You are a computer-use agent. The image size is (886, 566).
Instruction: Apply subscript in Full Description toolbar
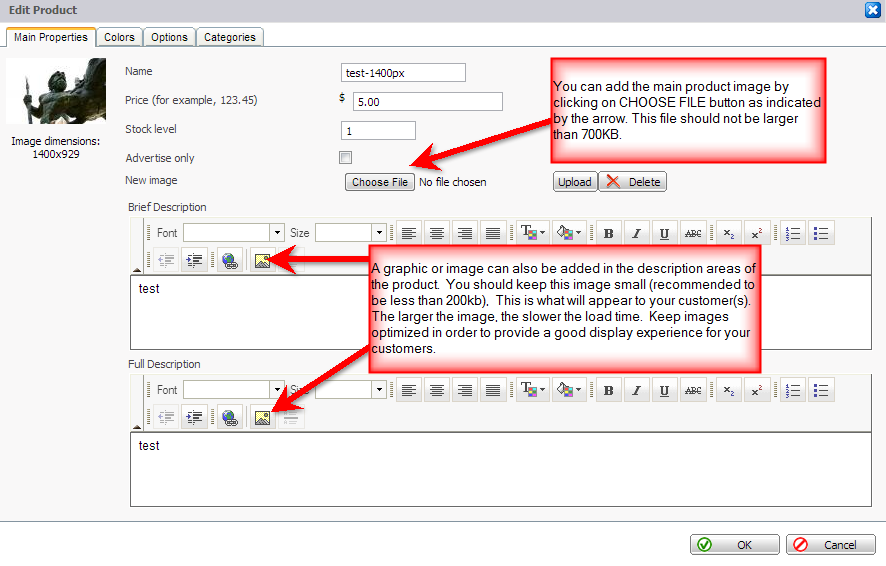pos(729,390)
